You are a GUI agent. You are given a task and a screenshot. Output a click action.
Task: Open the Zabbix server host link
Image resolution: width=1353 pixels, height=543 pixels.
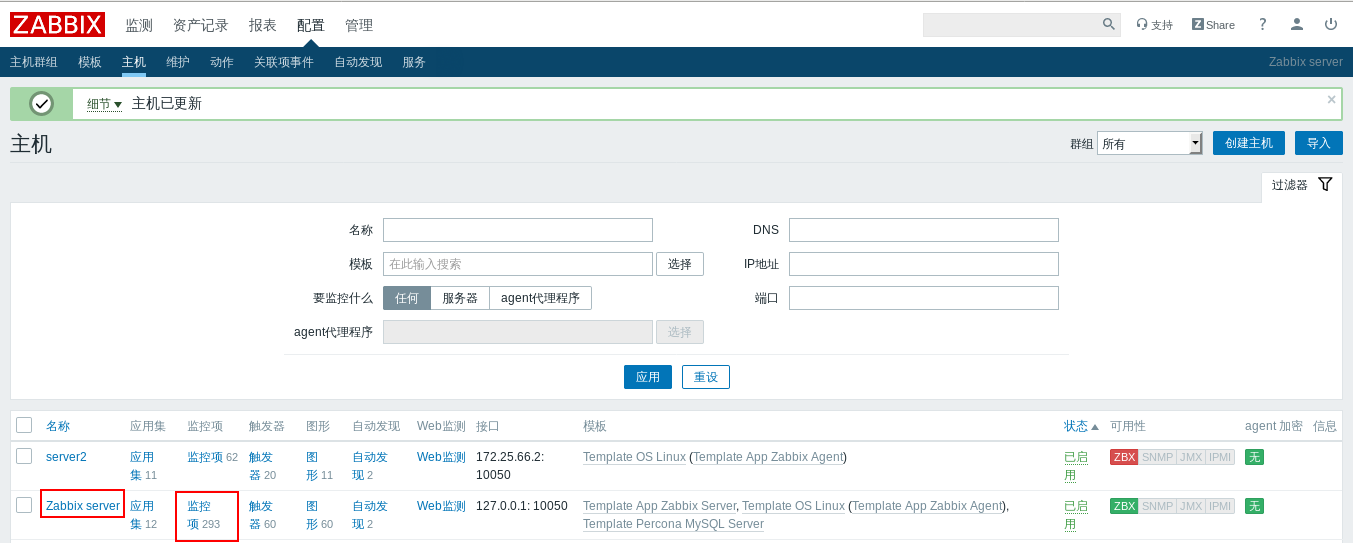83,506
